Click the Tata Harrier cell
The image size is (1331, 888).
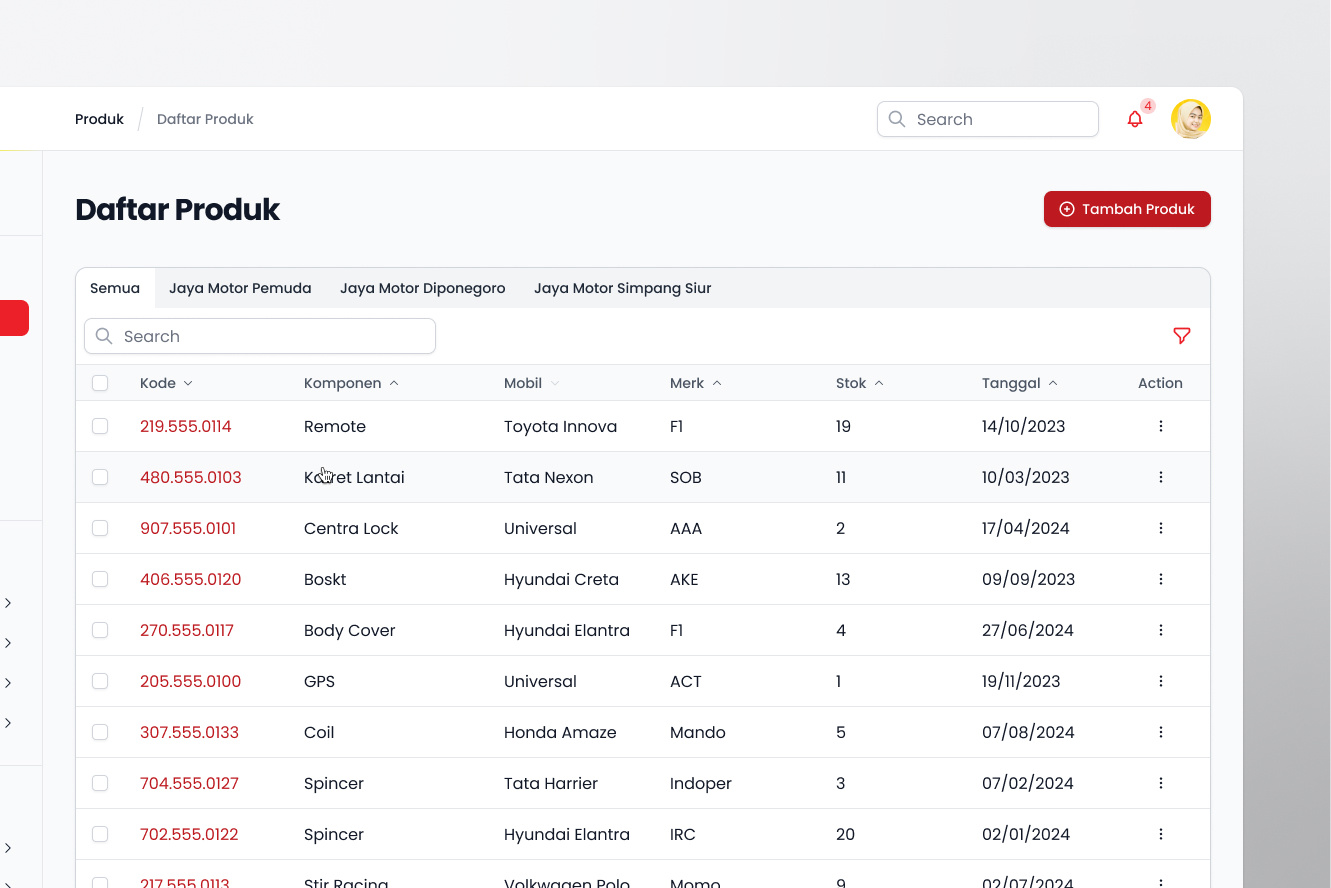551,783
